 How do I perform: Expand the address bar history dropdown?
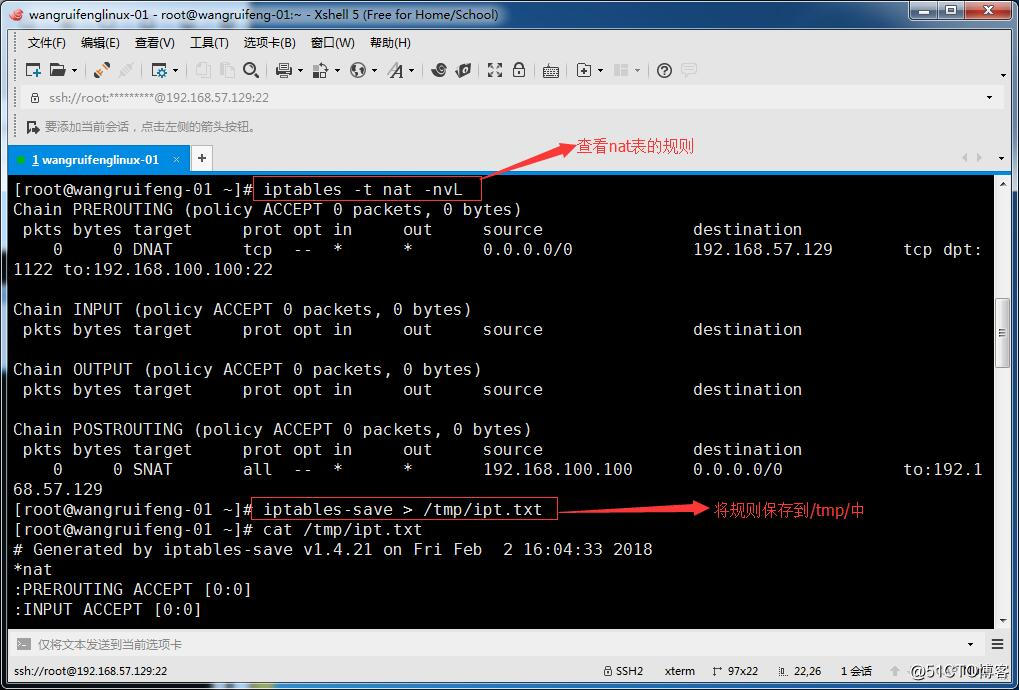click(x=989, y=97)
